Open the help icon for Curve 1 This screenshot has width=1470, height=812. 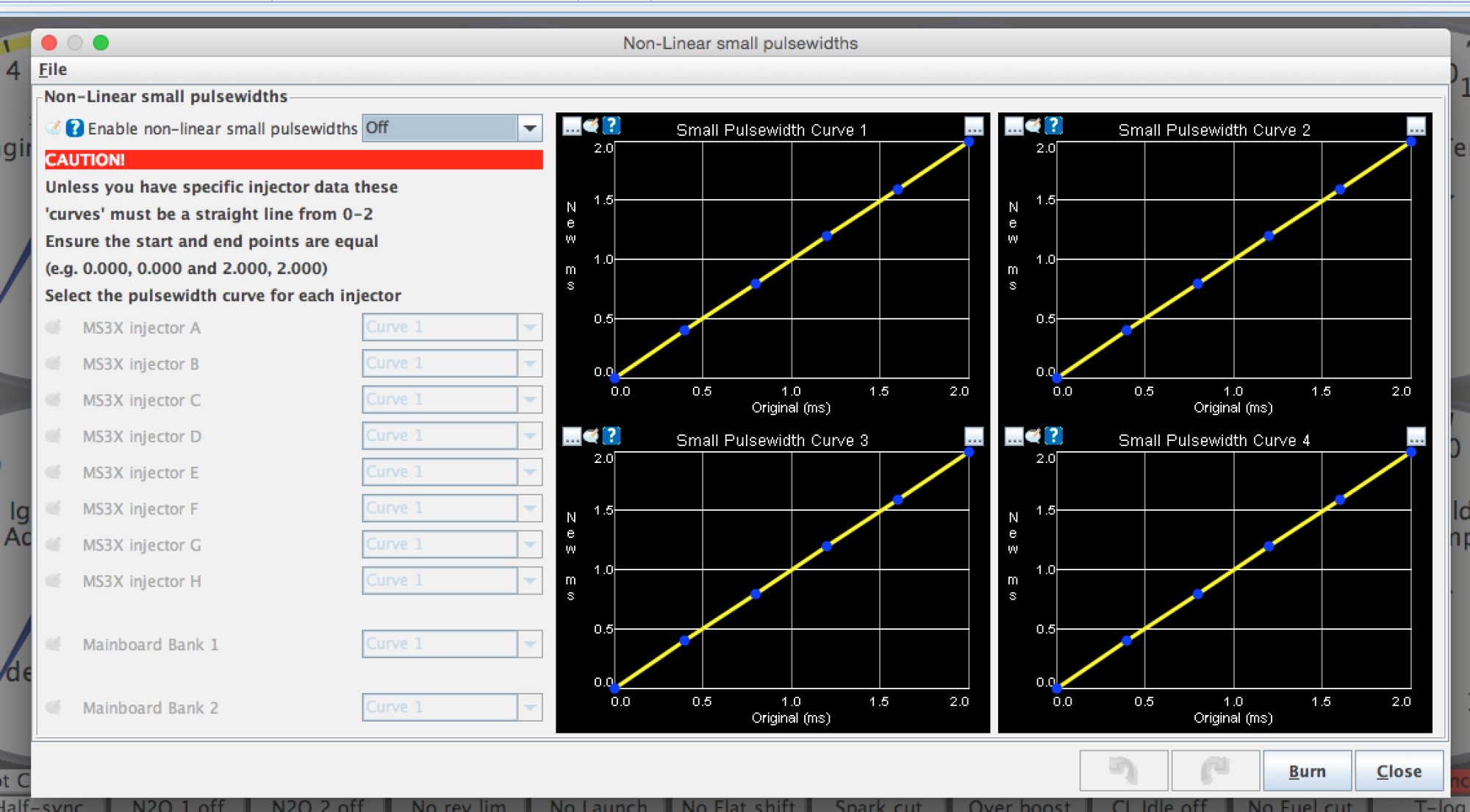pos(612,126)
